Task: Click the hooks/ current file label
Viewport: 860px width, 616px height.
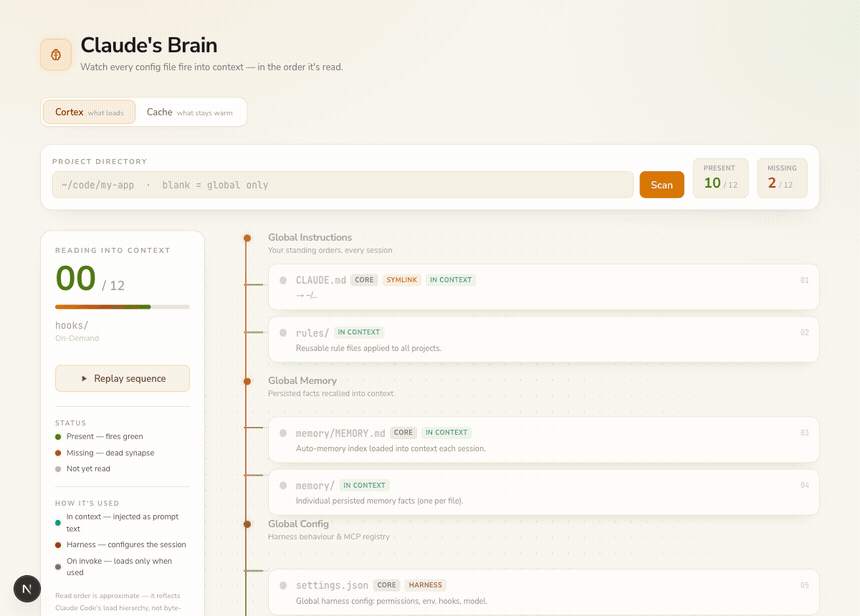Action: point(71,325)
